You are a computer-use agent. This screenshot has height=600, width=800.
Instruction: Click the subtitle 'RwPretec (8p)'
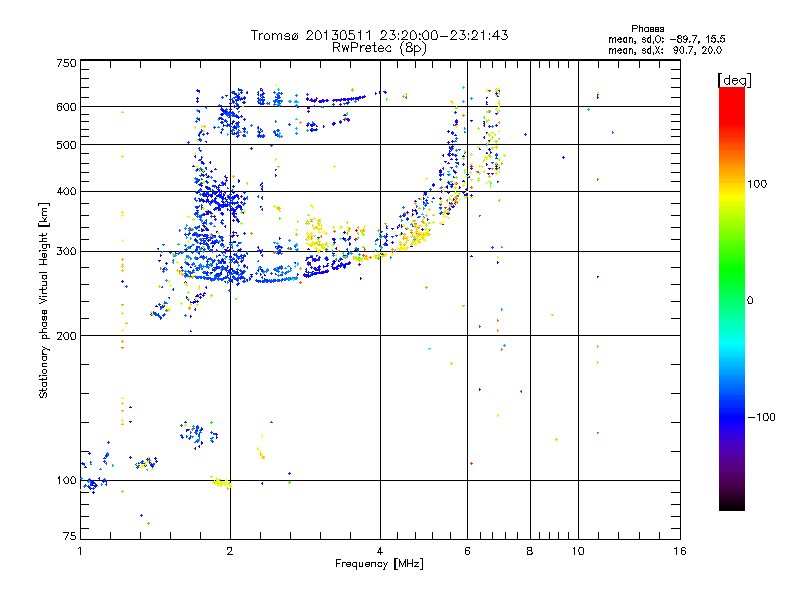[379, 48]
